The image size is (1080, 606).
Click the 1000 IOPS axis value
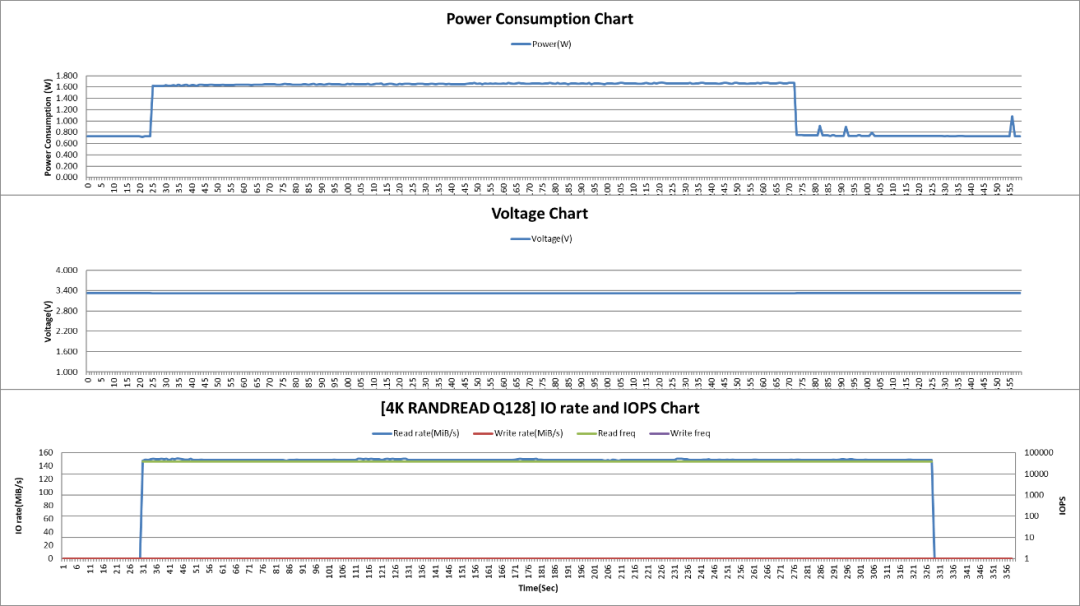[x=1034, y=495]
